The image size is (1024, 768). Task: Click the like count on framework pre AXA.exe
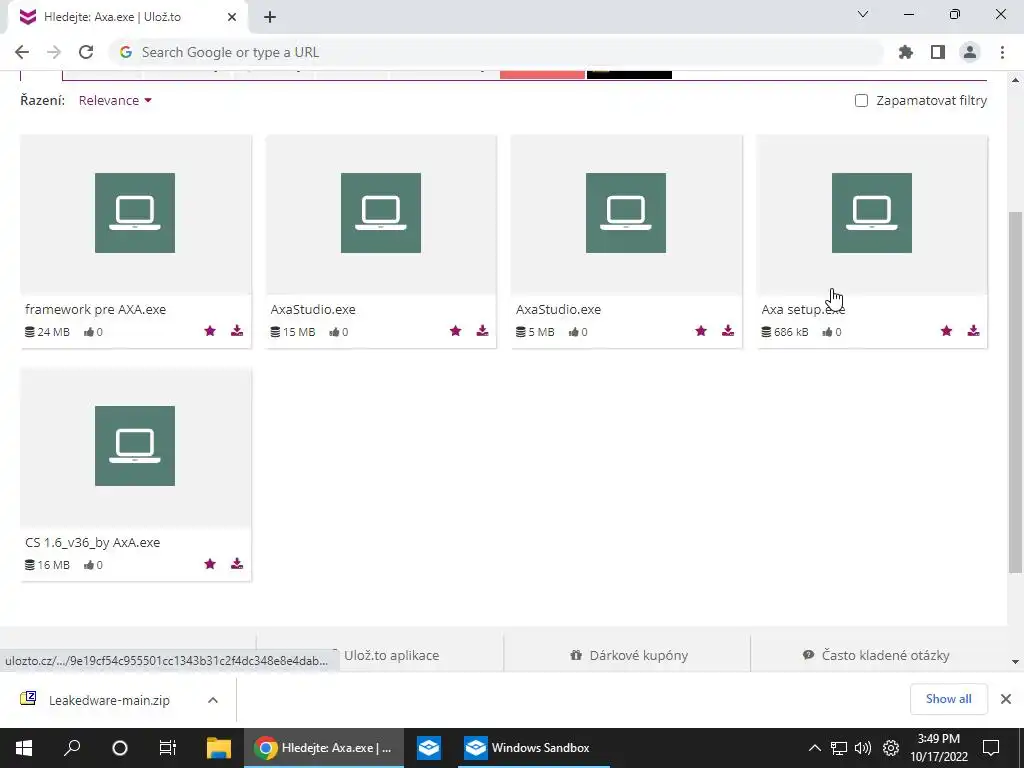[93, 332]
